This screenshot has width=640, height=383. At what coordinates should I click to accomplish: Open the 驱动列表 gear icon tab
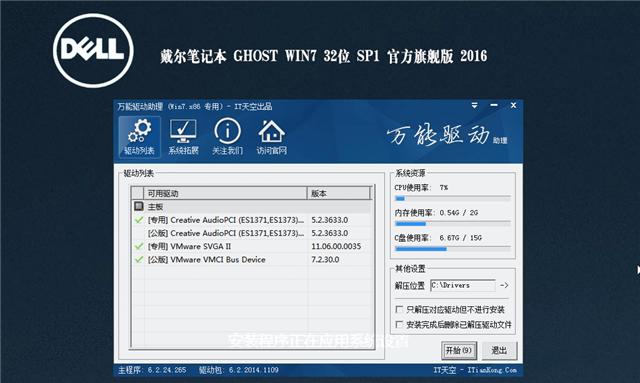[x=140, y=137]
